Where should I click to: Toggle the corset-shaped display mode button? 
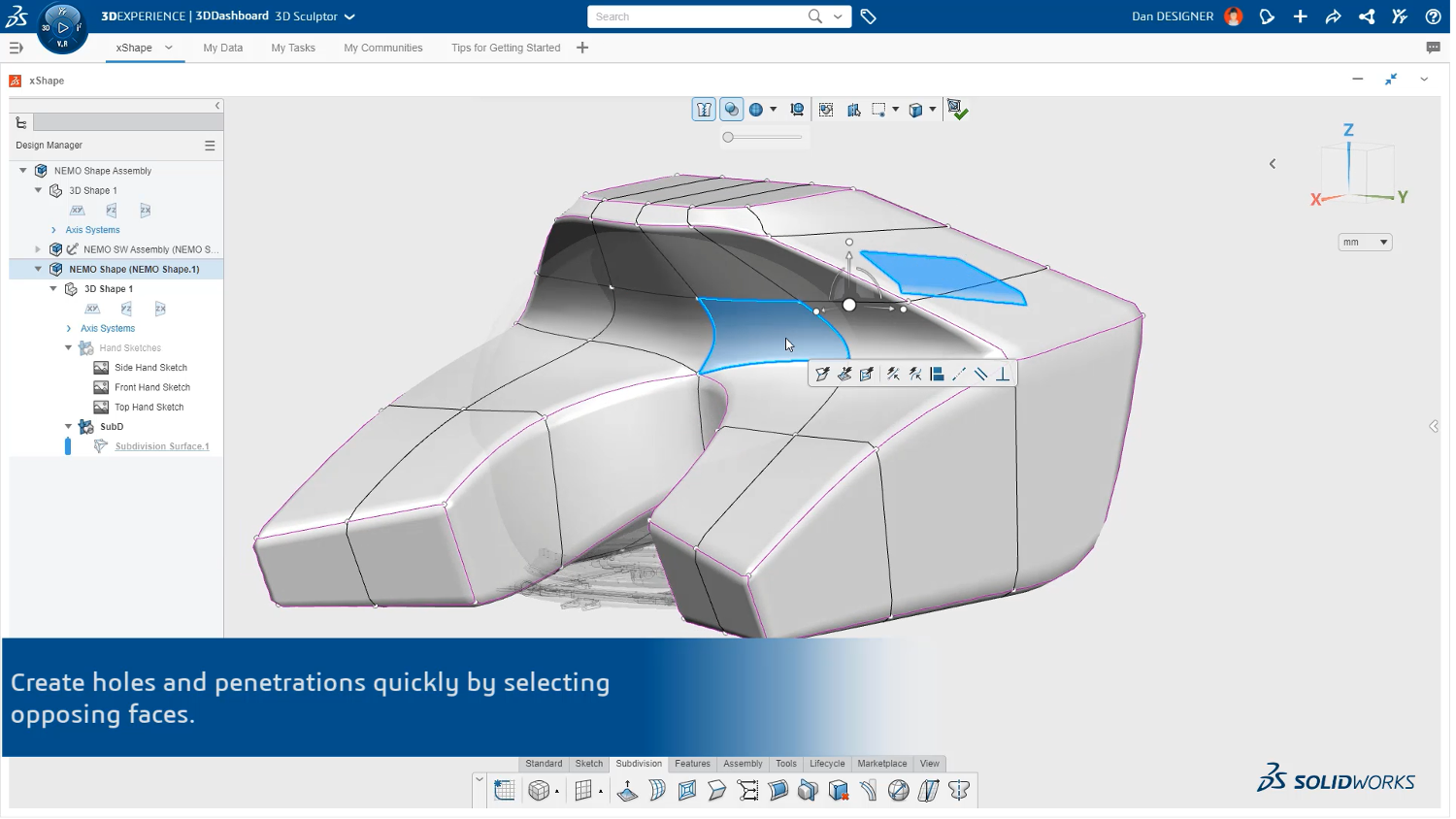pyautogui.click(x=704, y=111)
